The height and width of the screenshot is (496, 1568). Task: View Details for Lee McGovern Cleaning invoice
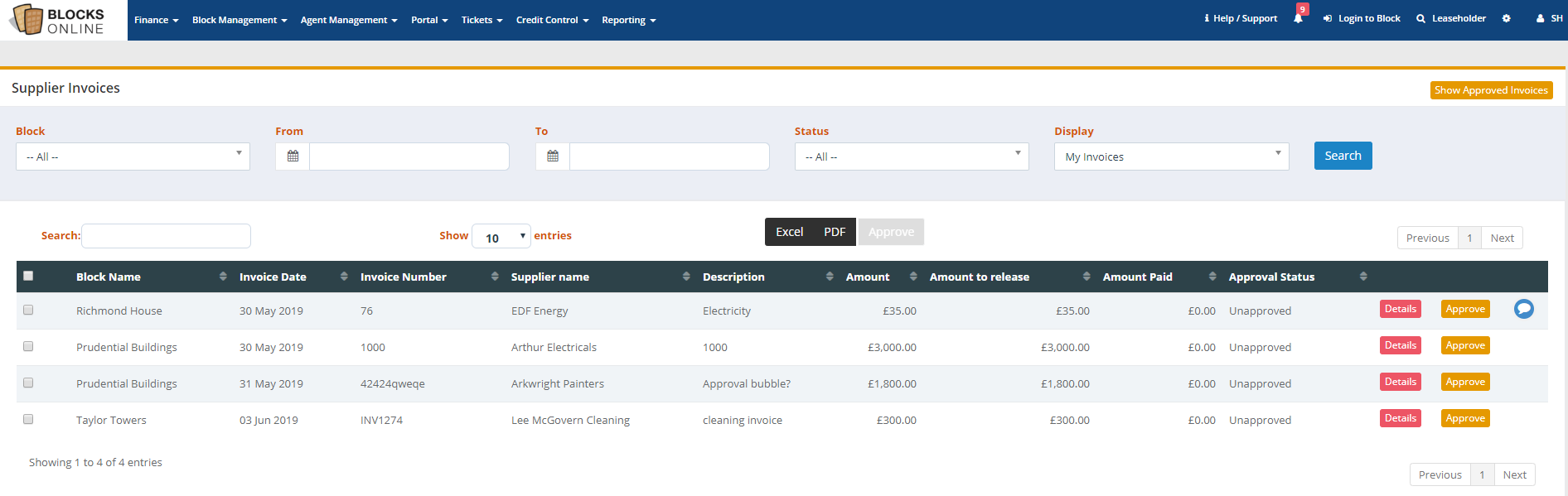pos(1400,418)
